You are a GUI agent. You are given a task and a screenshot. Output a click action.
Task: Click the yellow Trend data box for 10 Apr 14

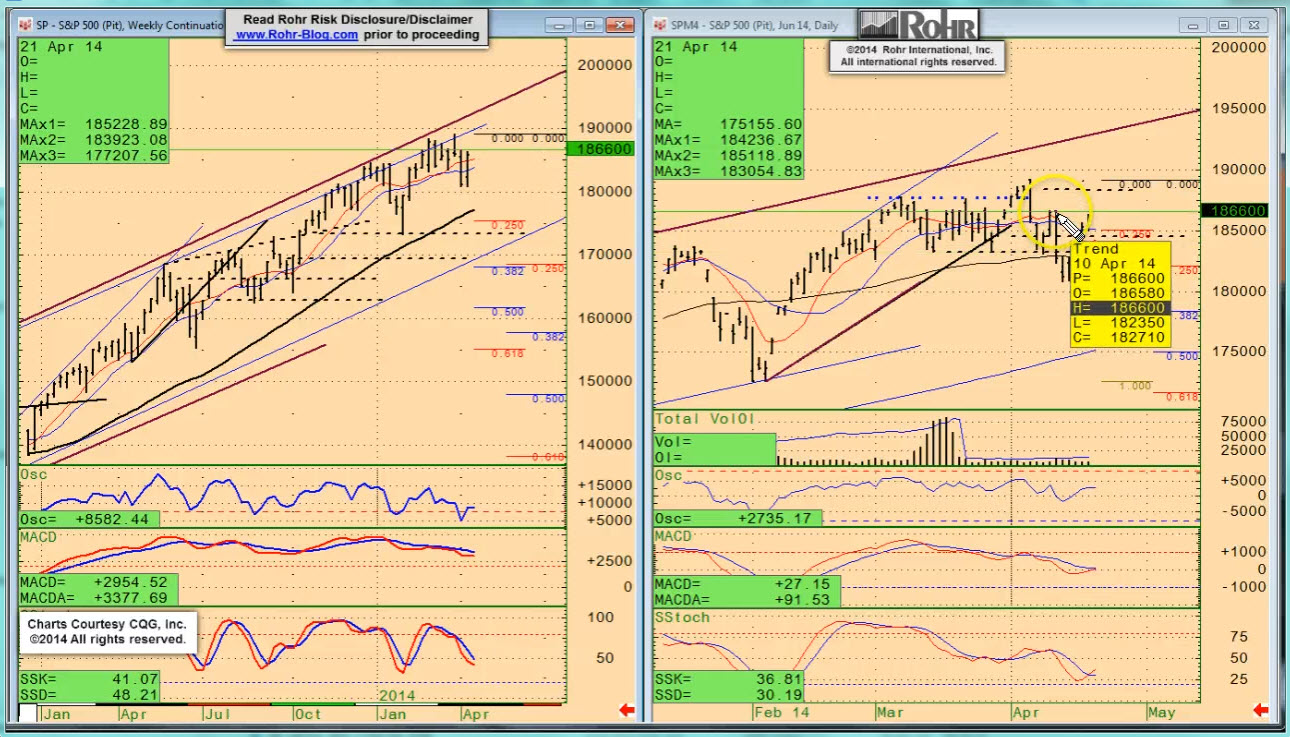1119,295
